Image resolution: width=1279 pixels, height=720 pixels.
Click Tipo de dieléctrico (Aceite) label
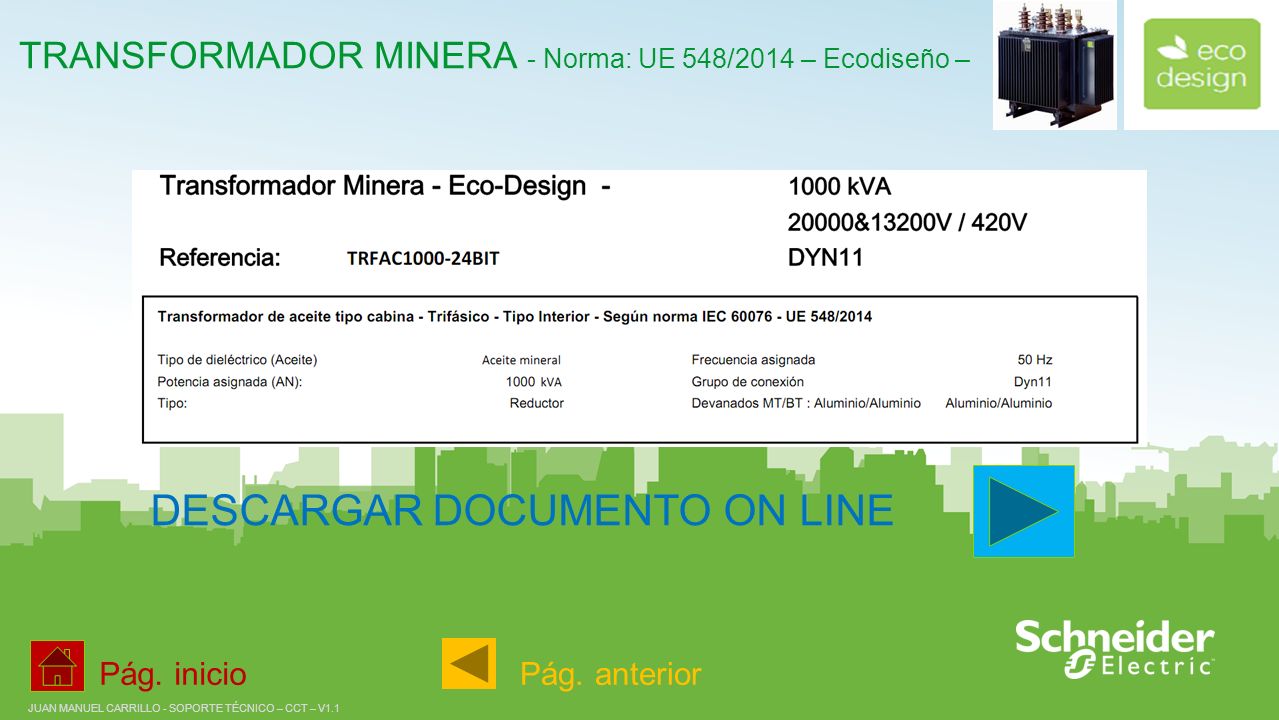tap(237, 360)
